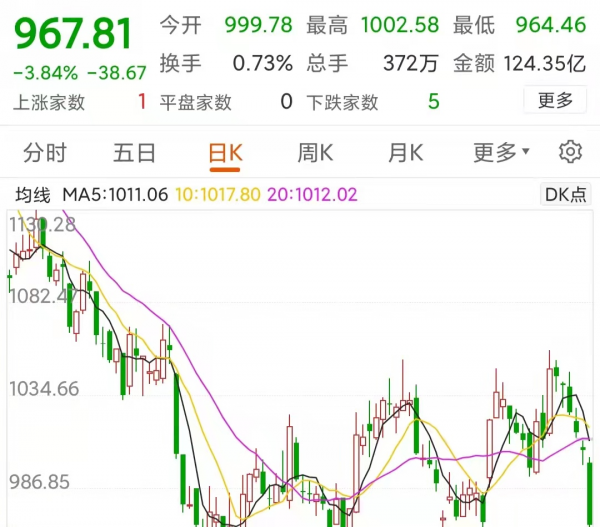Viewport: 600px width, 527px height.
Task: Tap the current price 967.81
Action: (x=73, y=34)
